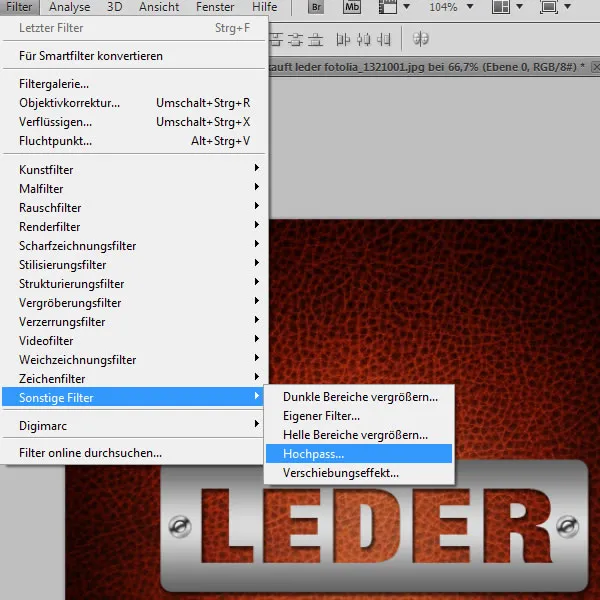The image size is (600, 600).
Task: Click align bottom edges icon
Action: click(313, 39)
